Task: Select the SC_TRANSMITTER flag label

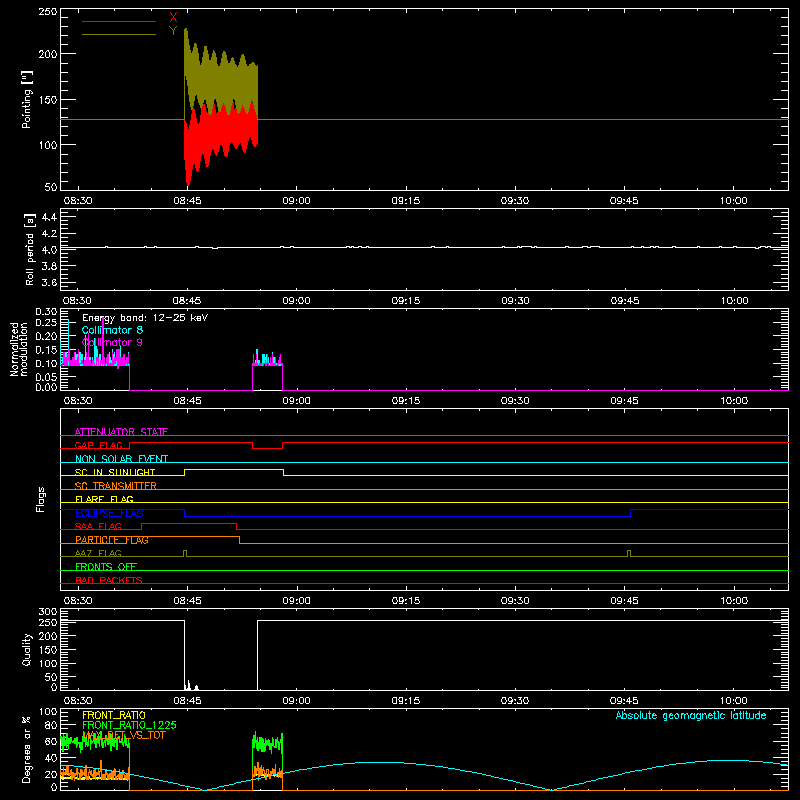Action: coord(116,486)
